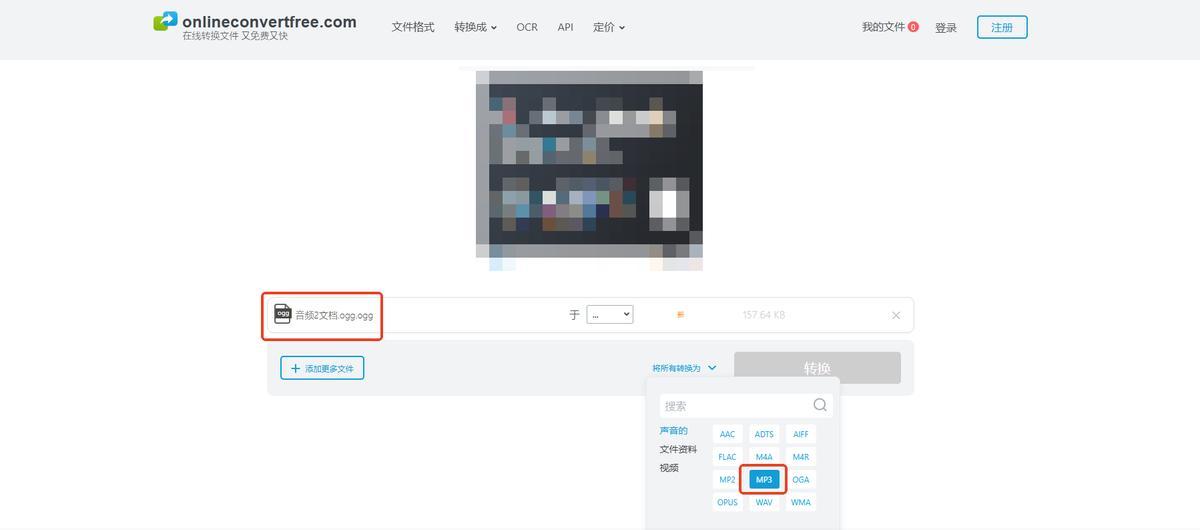Expand the 将所有转换为 dropdown
This screenshot has height=530, width=1200.
pyautogui.click(x=684, y=368)
